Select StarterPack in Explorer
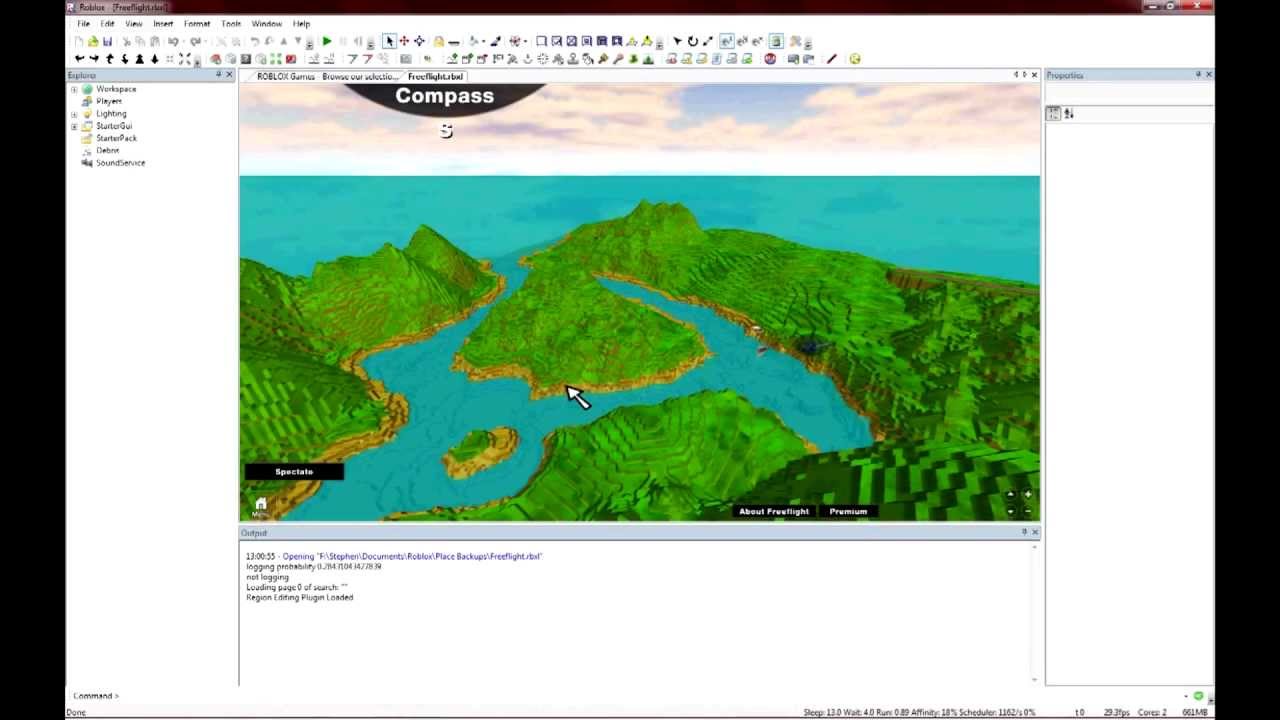 (x=116, y=138)
